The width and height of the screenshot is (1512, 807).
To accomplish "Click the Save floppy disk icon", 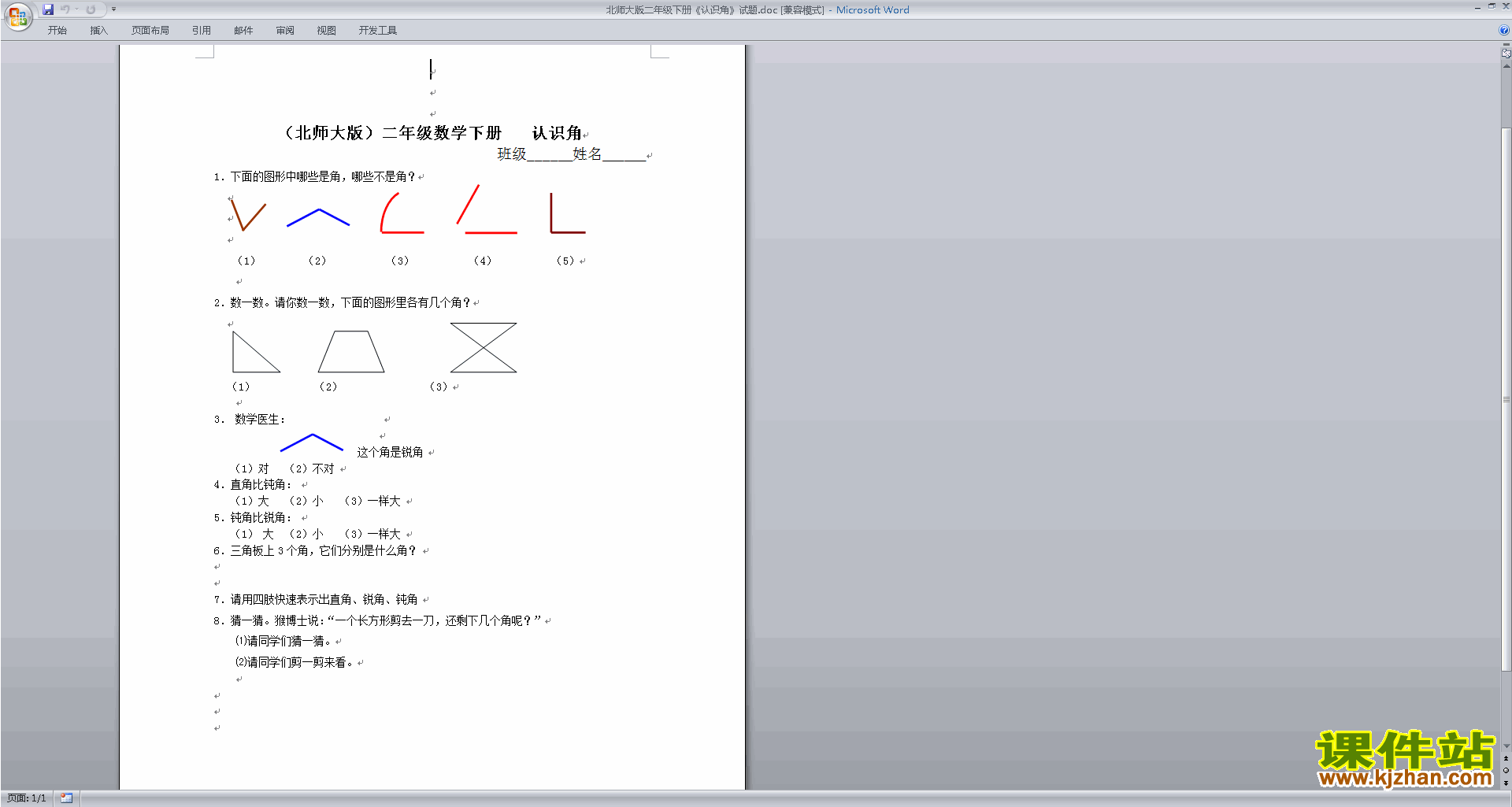I will coord(48,9).
